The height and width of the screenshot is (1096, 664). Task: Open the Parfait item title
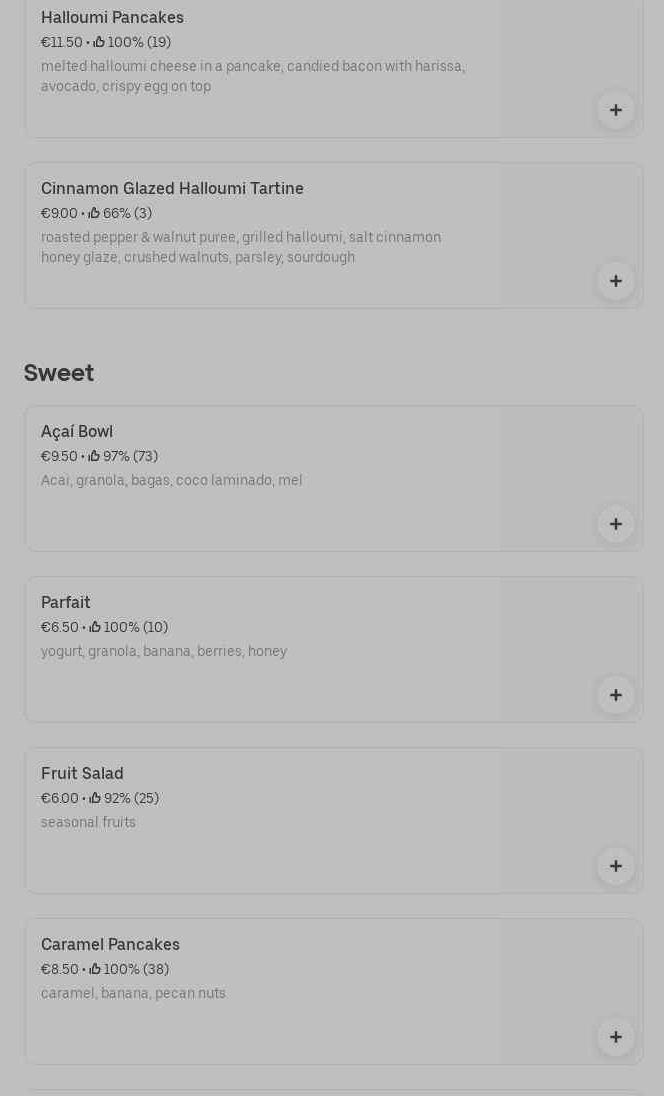tap(66, 603)
